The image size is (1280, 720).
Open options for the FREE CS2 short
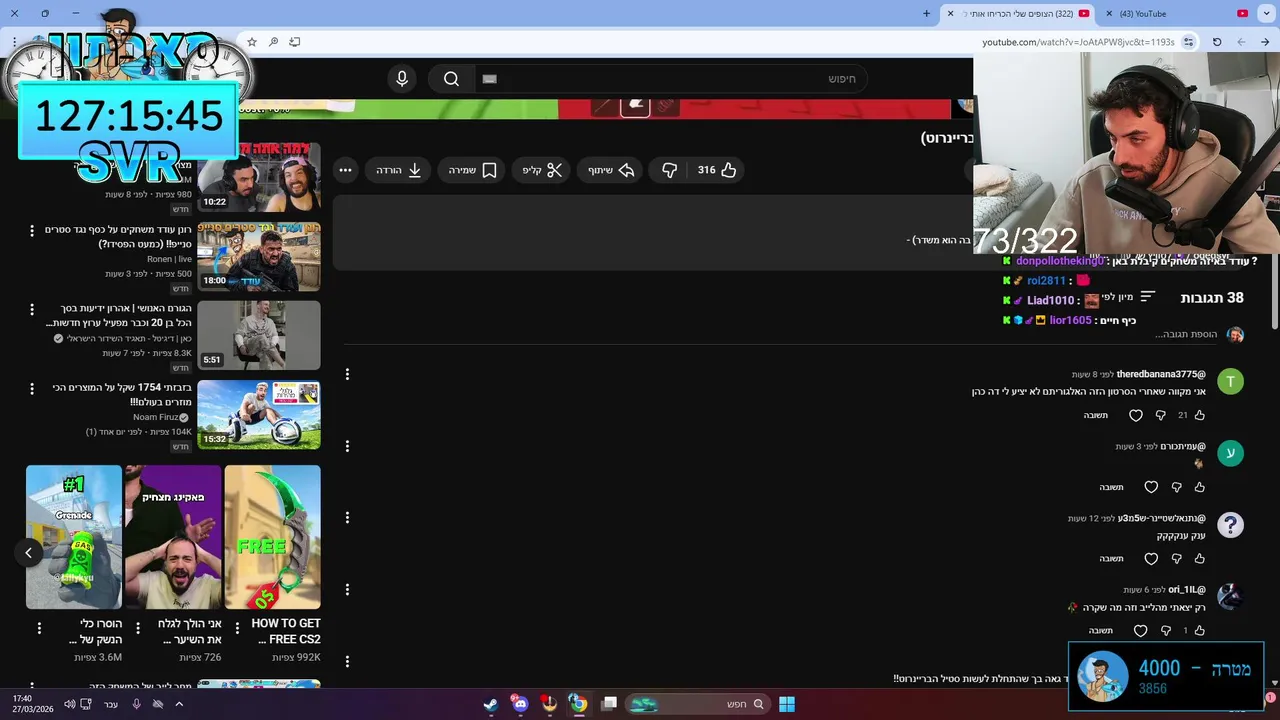tap(237, 628)
